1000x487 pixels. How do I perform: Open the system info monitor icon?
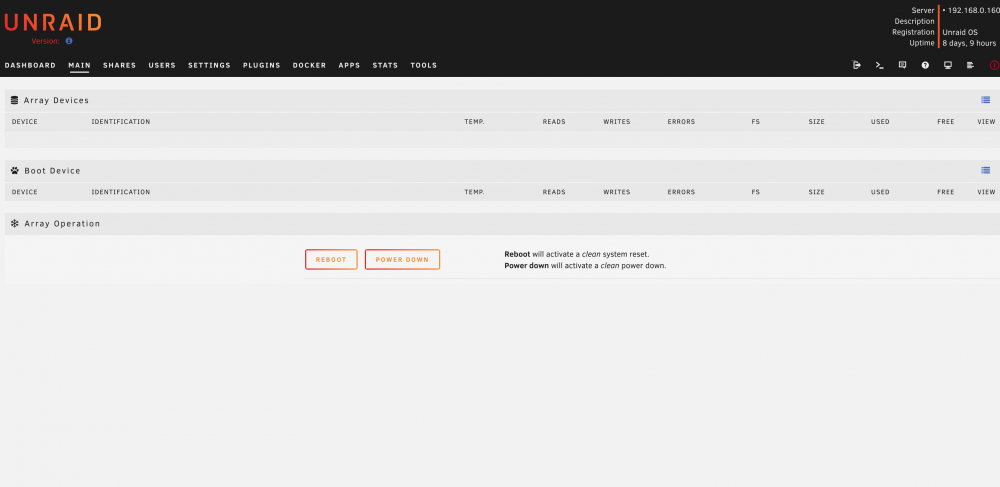pos(948,65)
